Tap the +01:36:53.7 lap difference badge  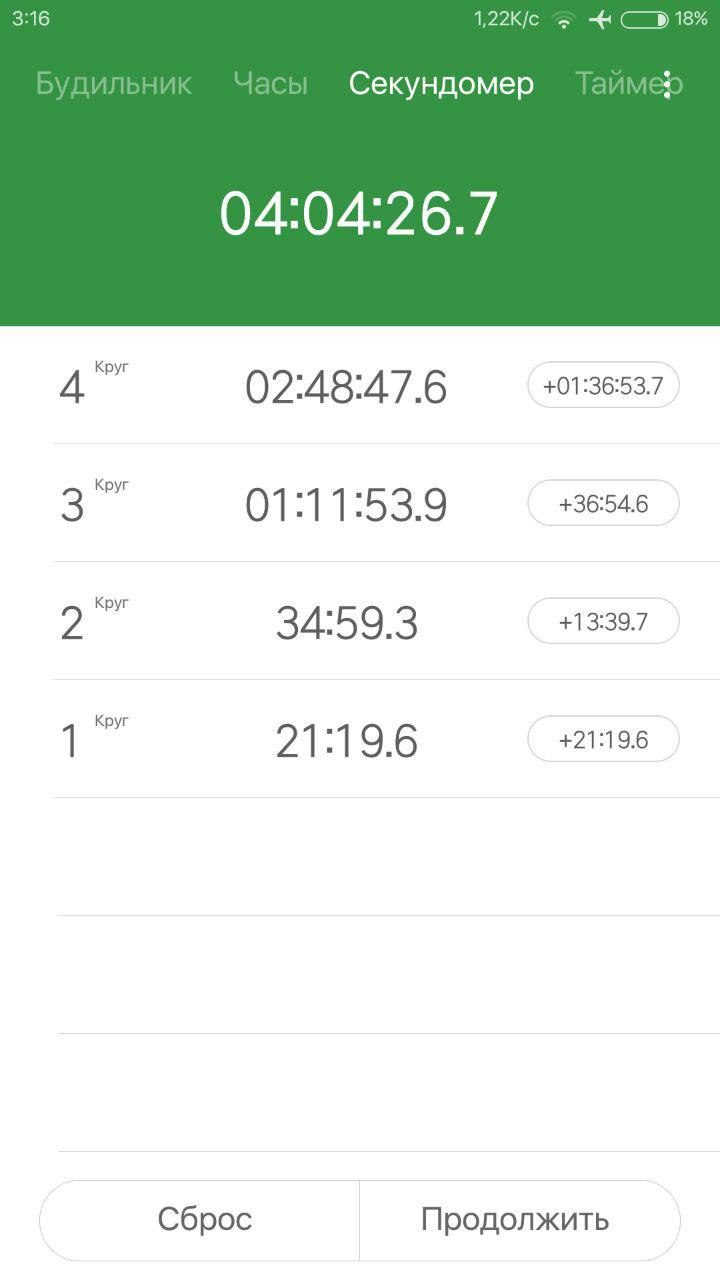(603, 385)
